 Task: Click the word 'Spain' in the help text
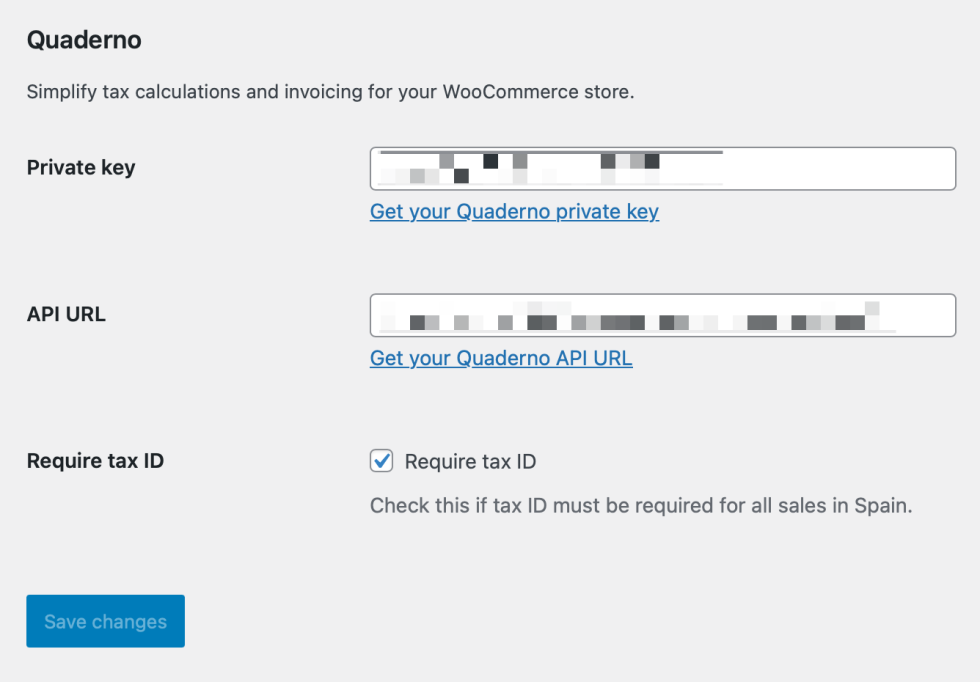pos(882,506)
